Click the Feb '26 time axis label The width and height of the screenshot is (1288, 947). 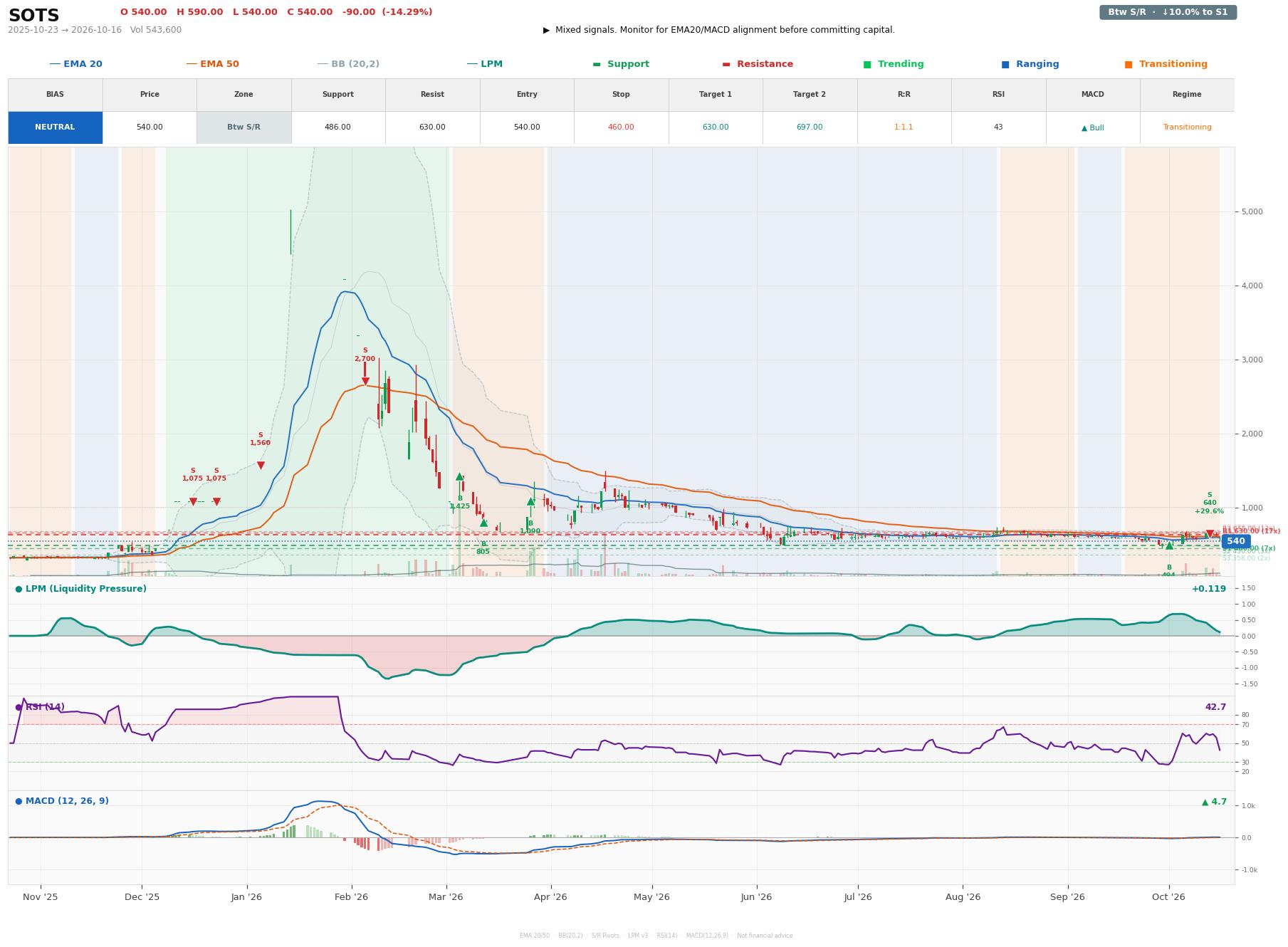click(x=351, y=897)
